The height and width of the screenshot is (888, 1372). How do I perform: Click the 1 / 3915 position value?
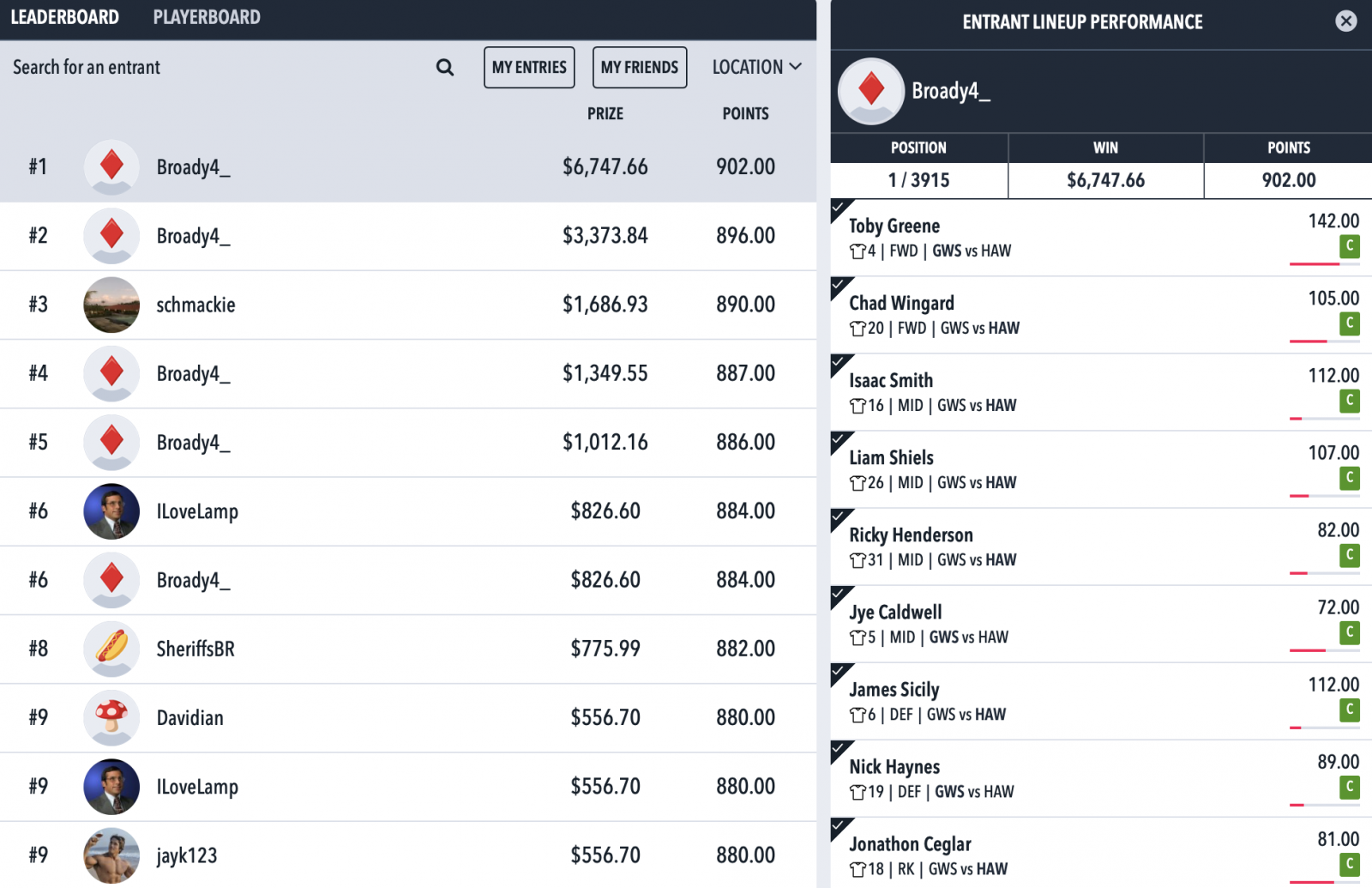pos(918,180)
